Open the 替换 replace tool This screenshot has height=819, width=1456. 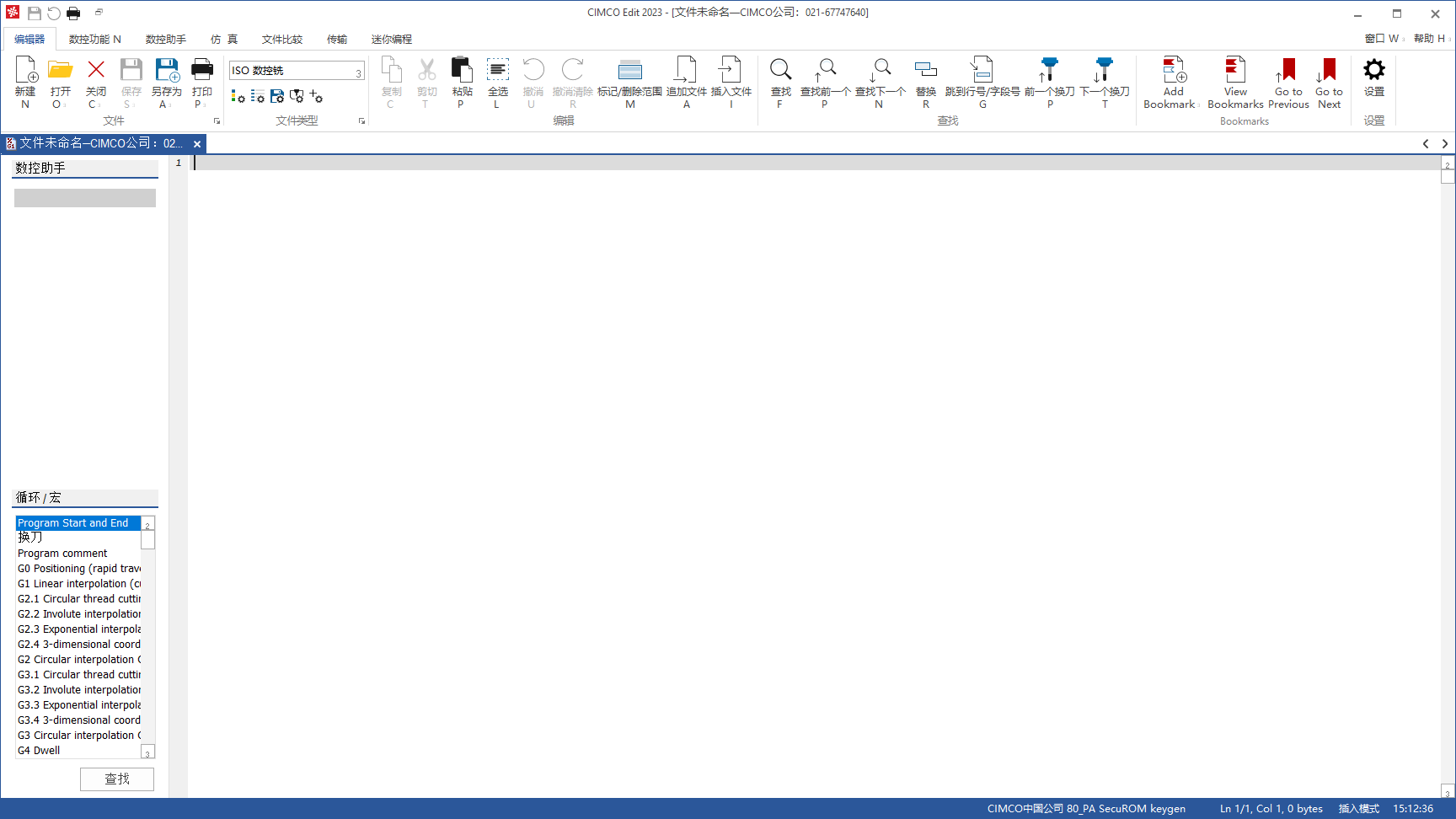[926, 82]
